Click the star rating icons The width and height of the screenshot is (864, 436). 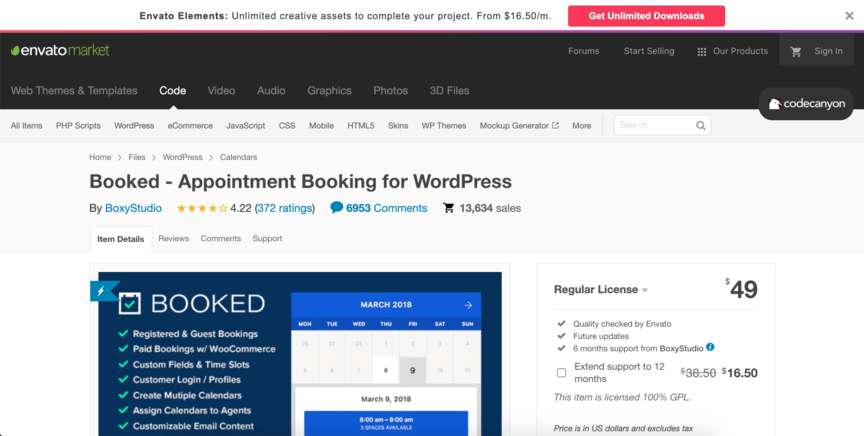point(202,208)
